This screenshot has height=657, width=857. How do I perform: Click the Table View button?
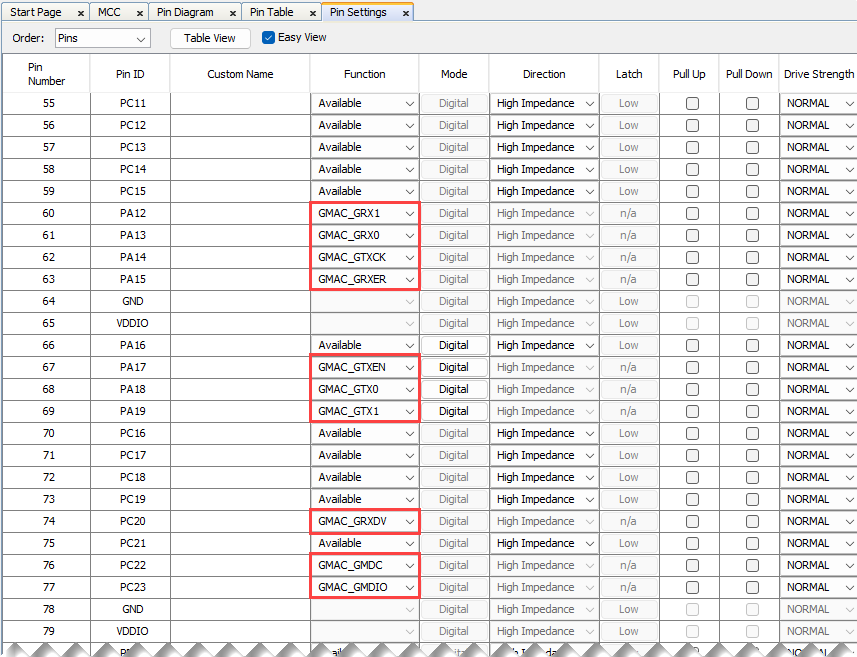click(x=210, y=38)
